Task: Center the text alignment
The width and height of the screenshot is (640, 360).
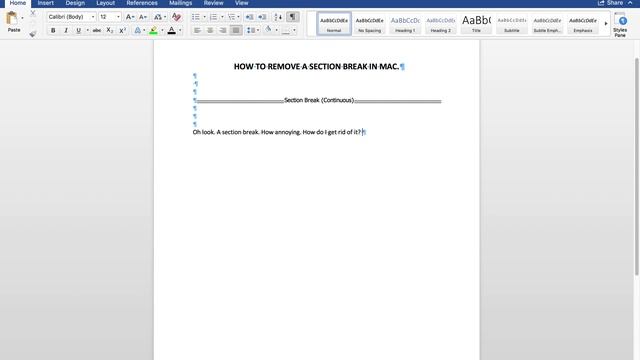Action: click(x=210, y=30)
